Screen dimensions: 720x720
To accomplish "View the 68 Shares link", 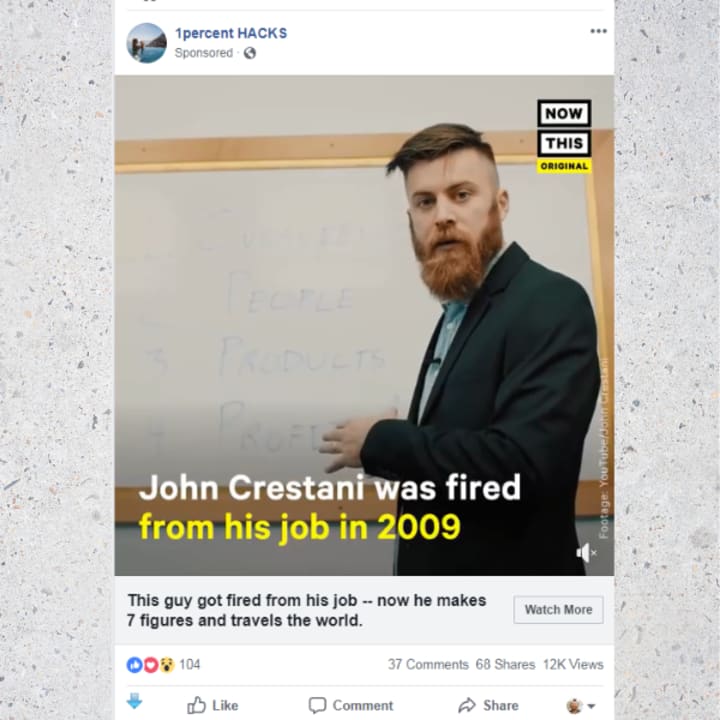I will coord(505,664).
